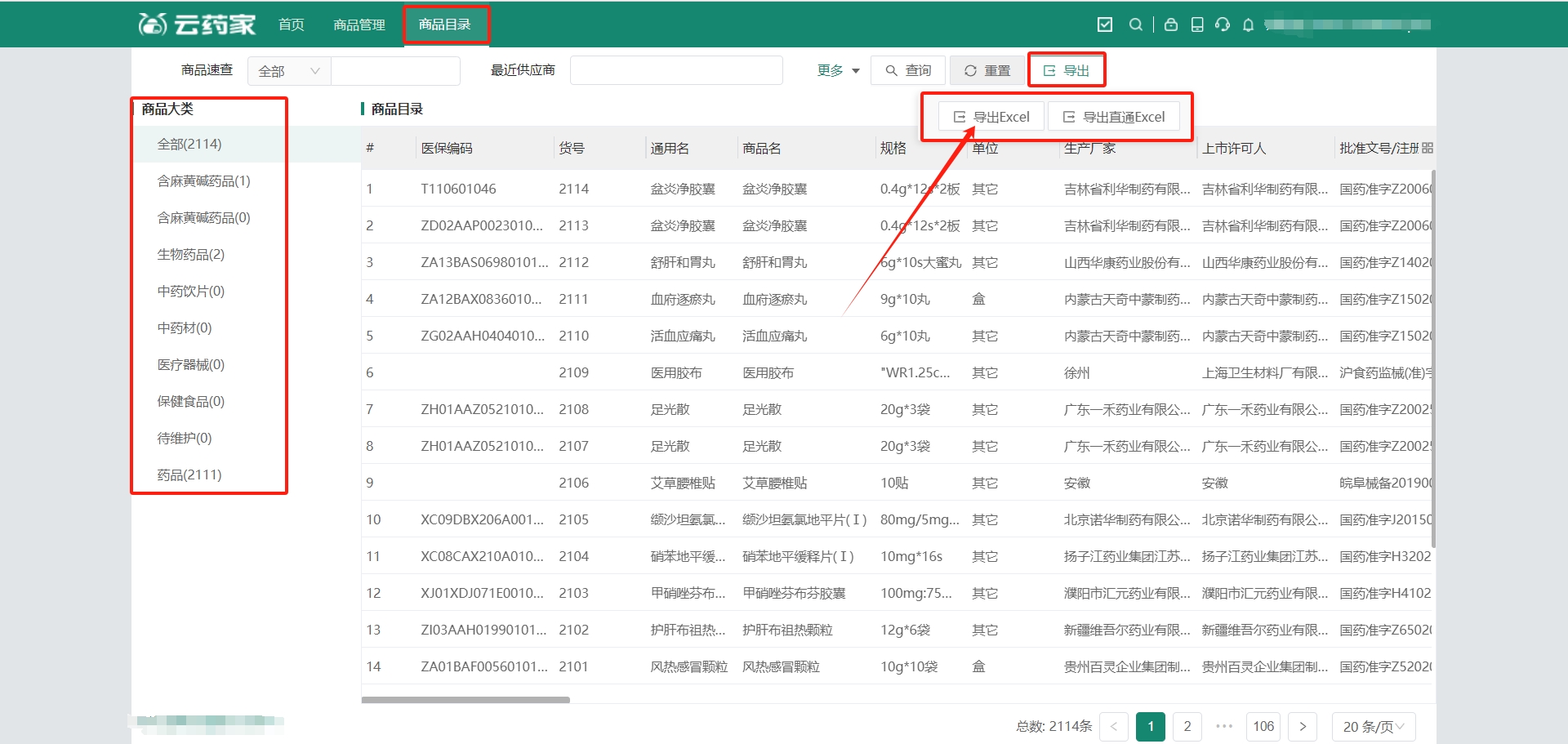Click 血府逐瘀丸 in 商品名 column

tap(774, 299)
